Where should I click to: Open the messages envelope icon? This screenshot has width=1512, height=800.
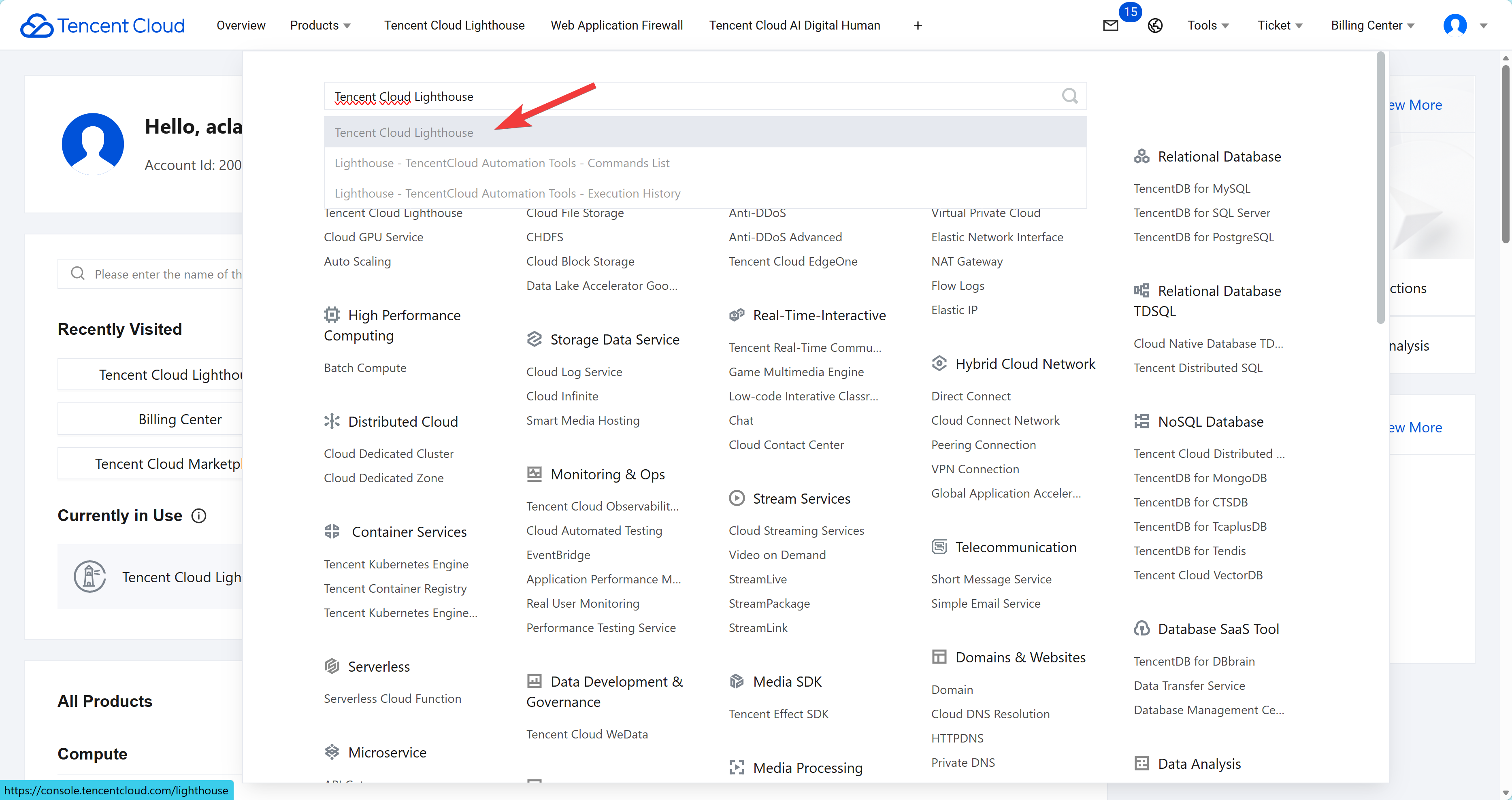pos(1111,25)
